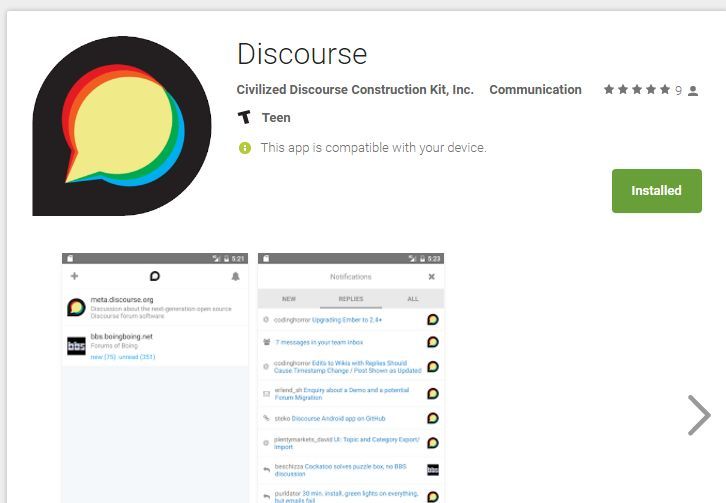Select the REPLIES tab in Notifications screenshot

(351, 299)
